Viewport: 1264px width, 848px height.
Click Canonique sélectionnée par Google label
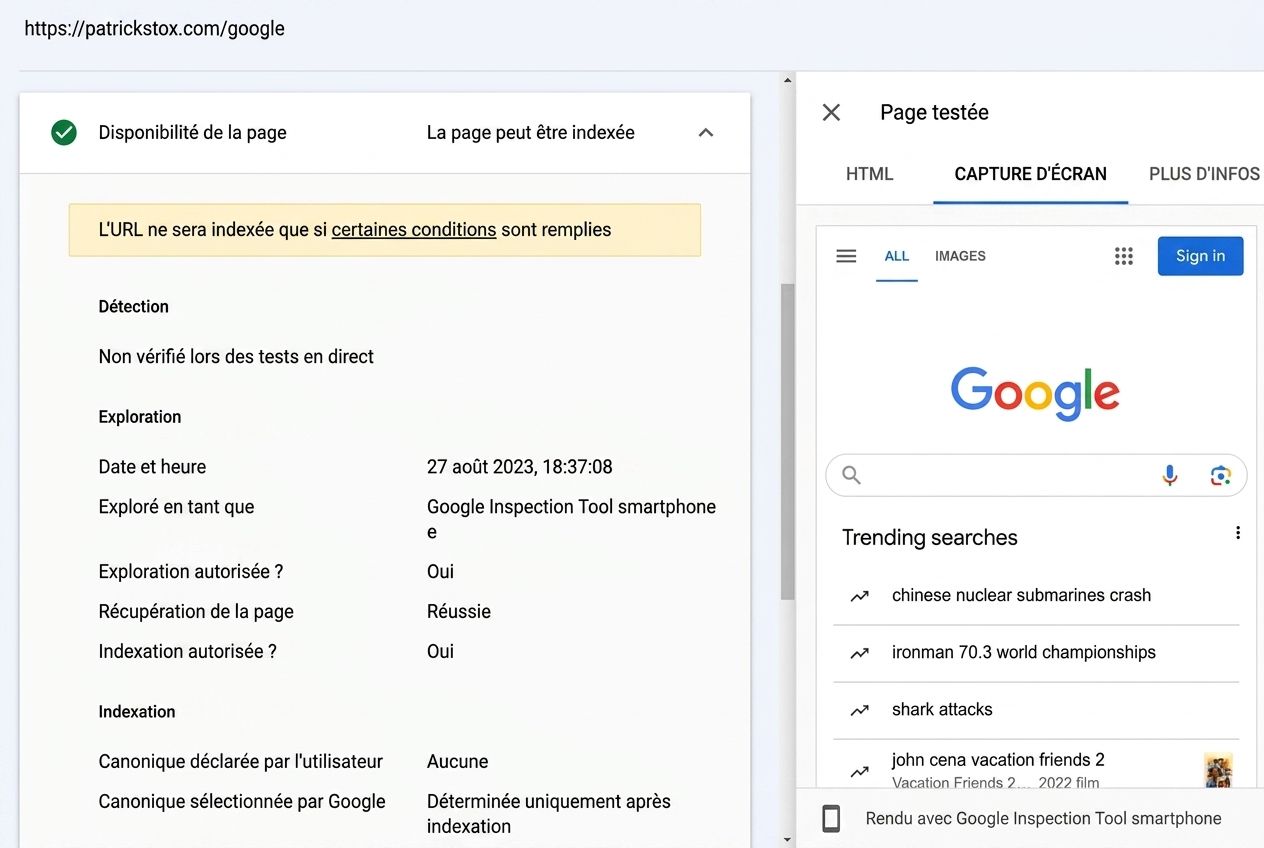242,801
